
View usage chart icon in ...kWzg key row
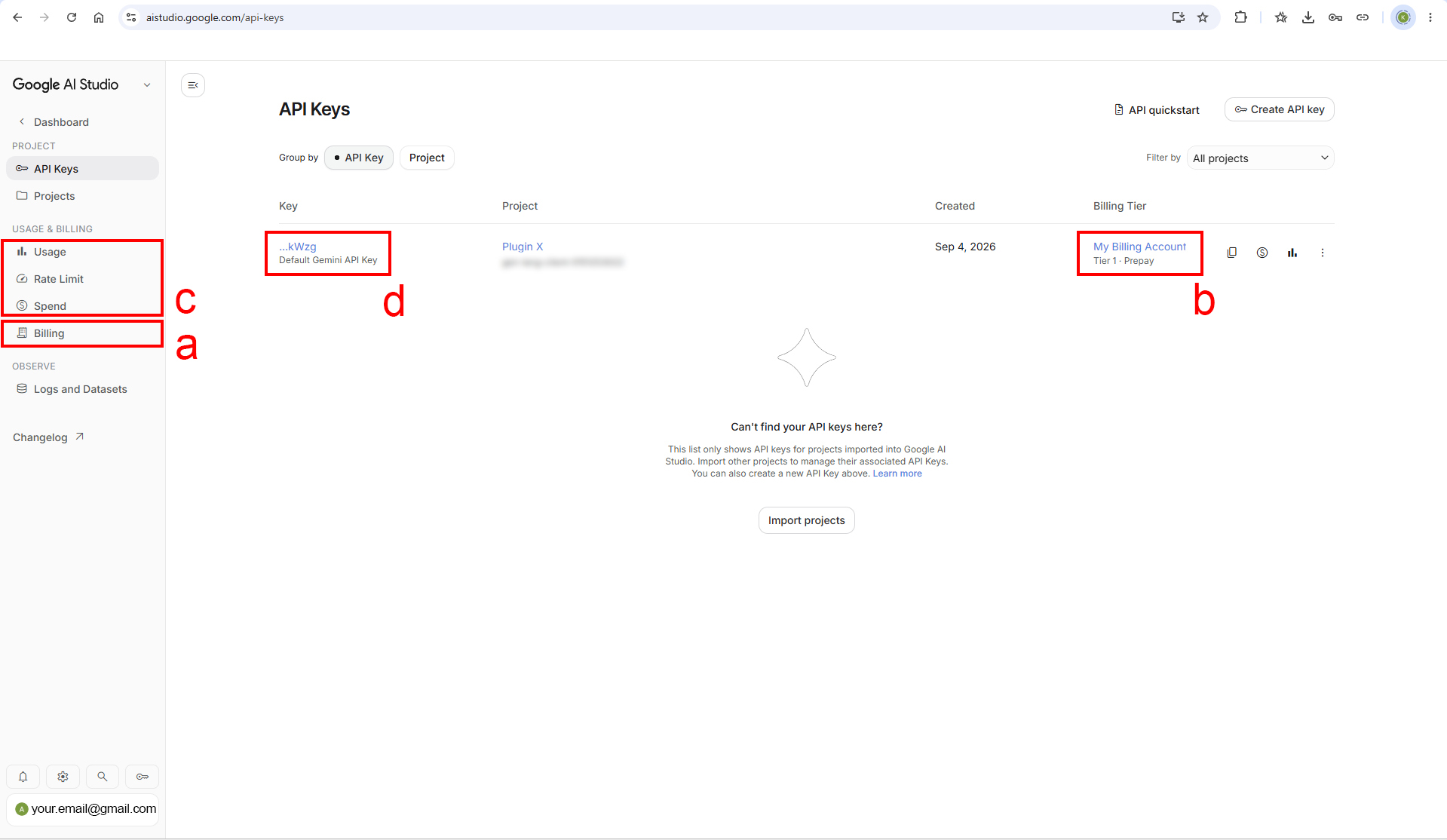click(1292, 253)
